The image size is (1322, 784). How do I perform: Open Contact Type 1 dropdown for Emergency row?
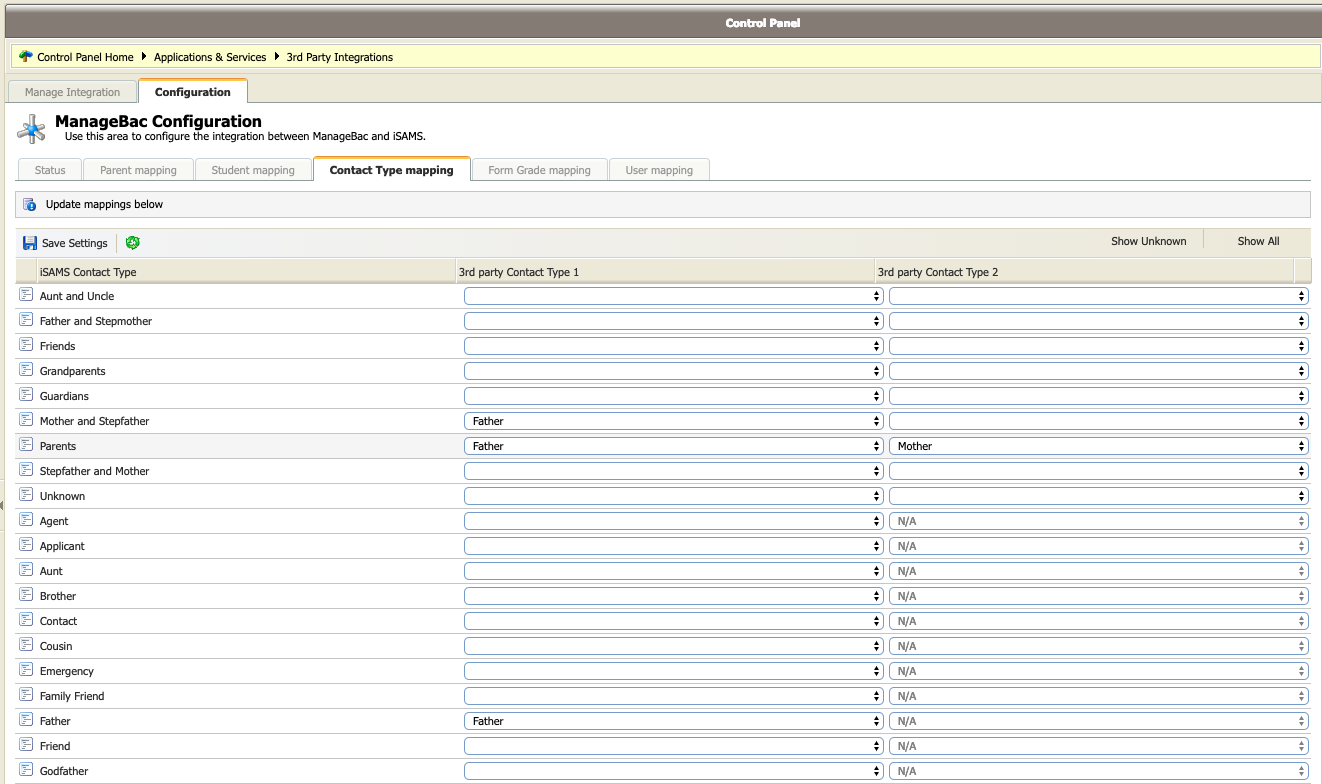click(x=673, y=671)
